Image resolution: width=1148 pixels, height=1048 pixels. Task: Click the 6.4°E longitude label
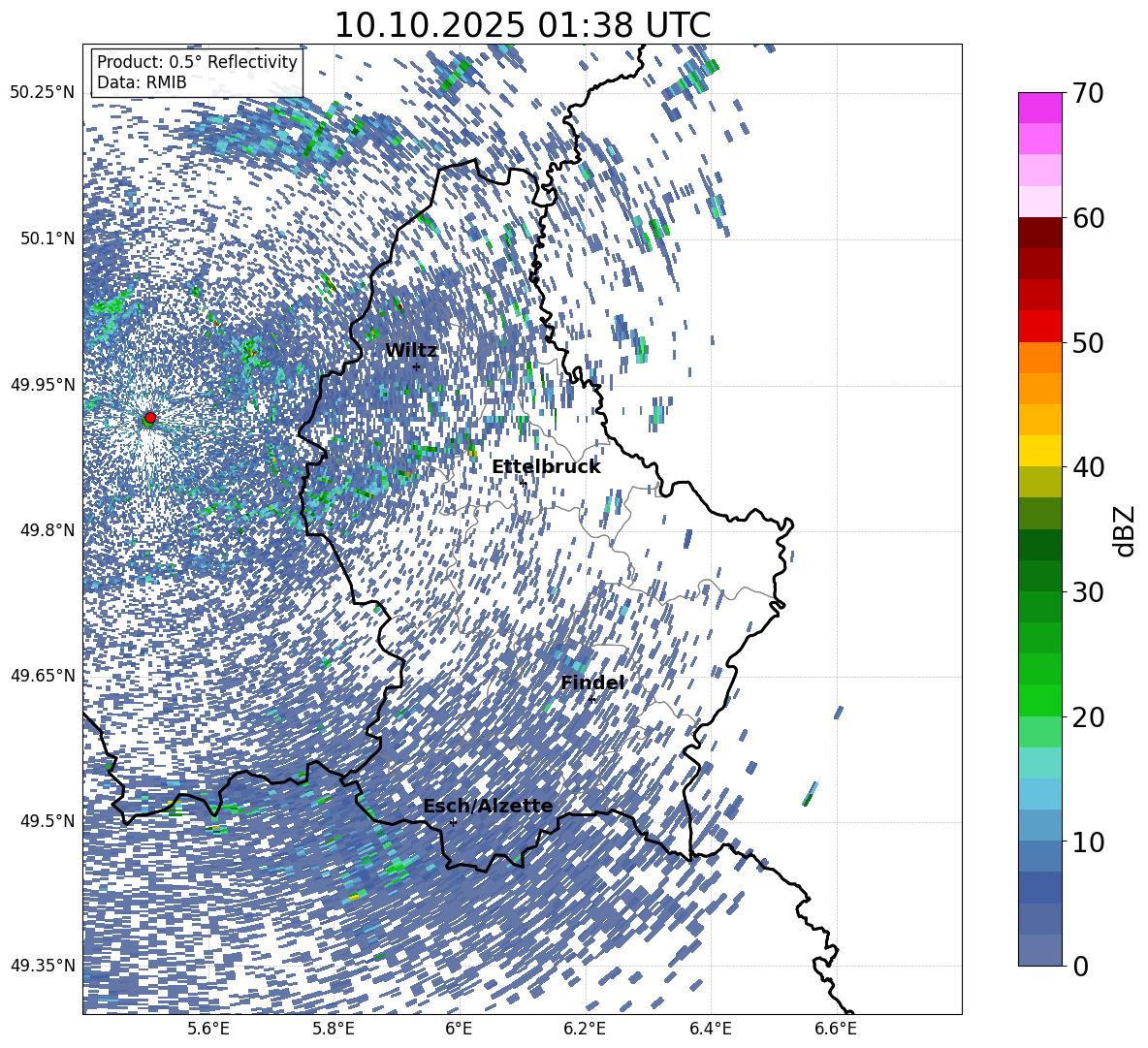710,1029
